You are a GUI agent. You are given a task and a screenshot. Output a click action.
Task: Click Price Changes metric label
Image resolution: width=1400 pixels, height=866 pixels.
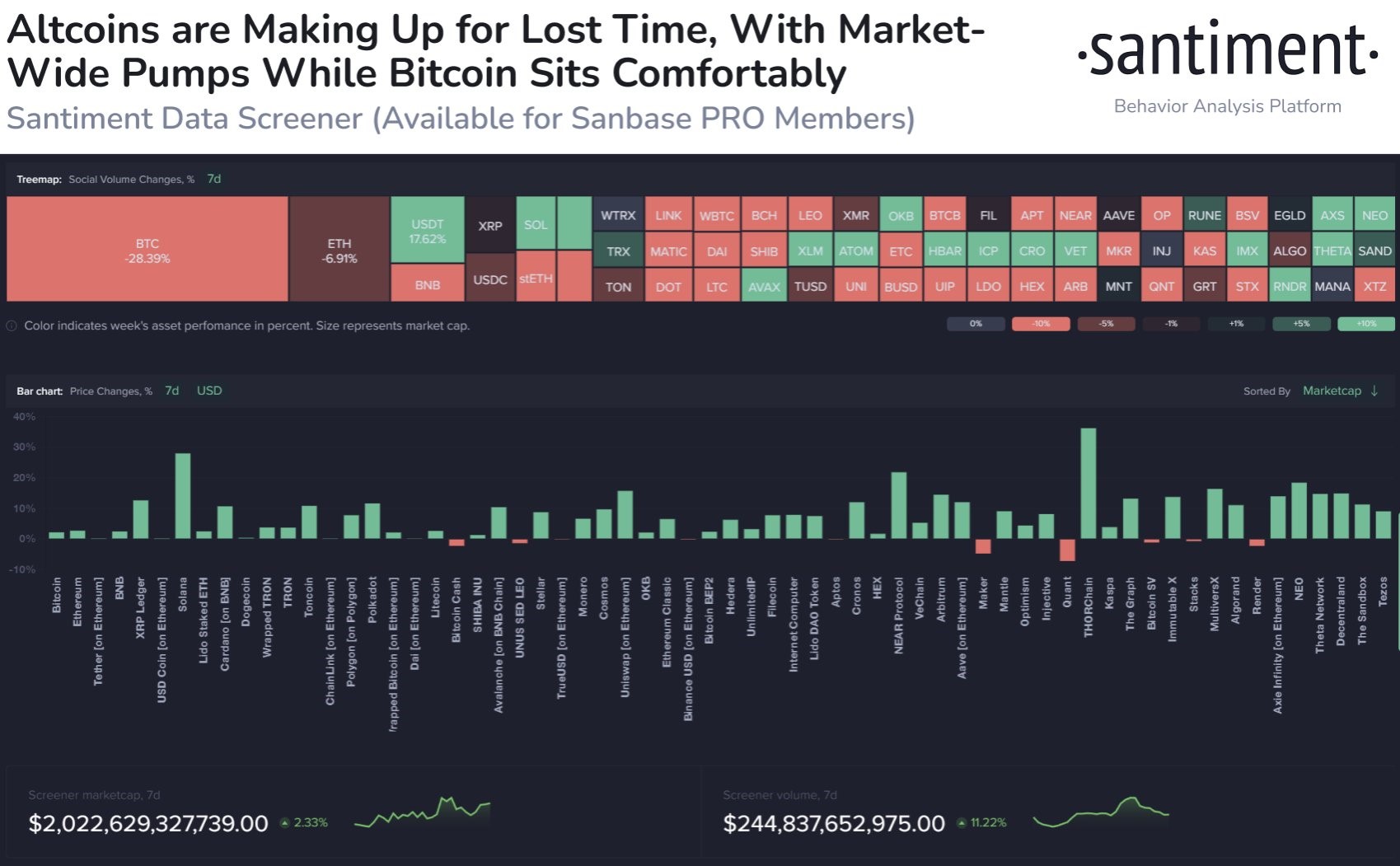111,391
